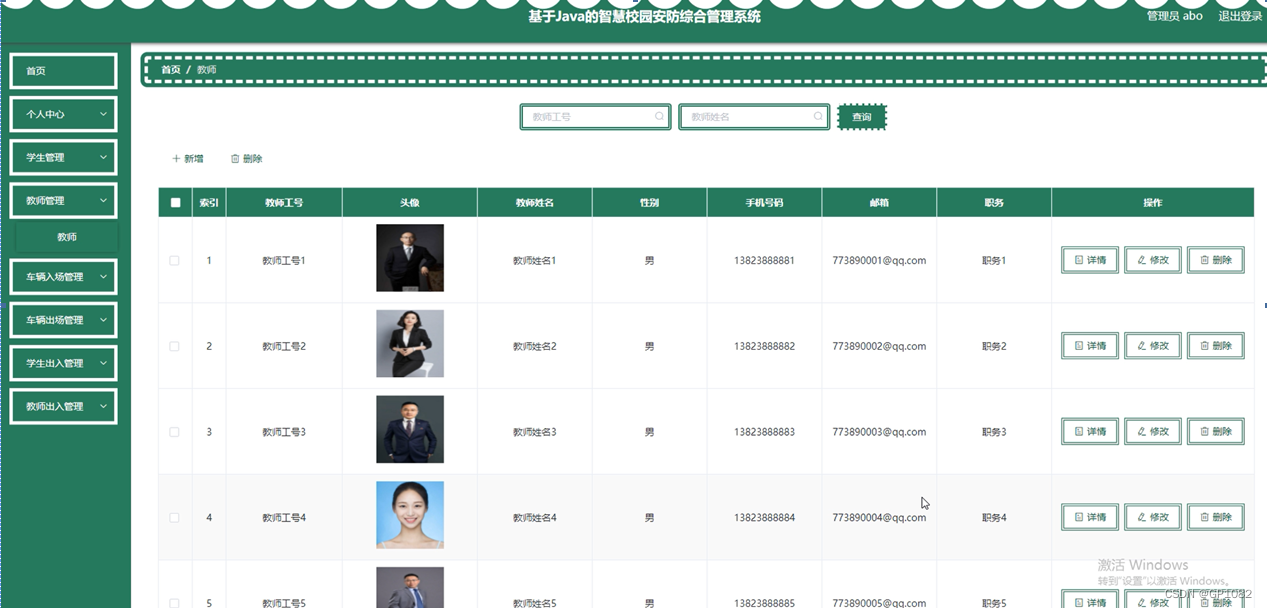Select all rows with header checkbox
The image size is (1267, 608).
[176, 203]
